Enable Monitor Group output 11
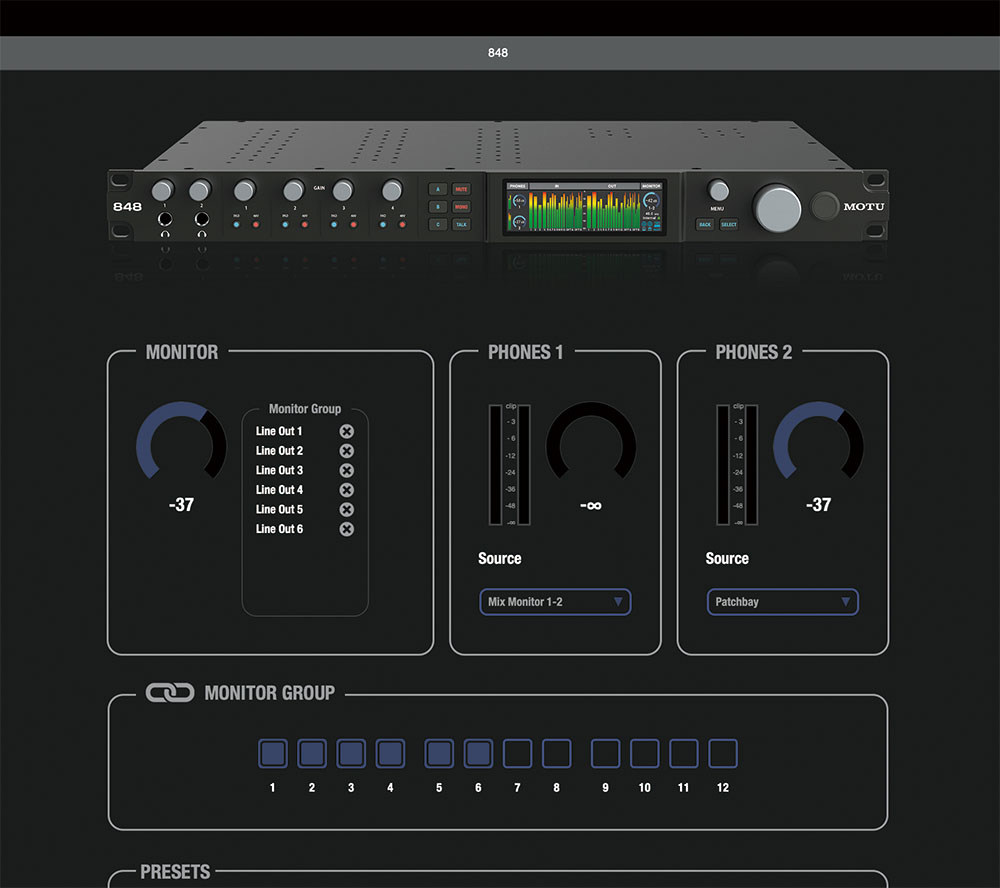Screen dimensions: 1000x888 pos(684,753)
